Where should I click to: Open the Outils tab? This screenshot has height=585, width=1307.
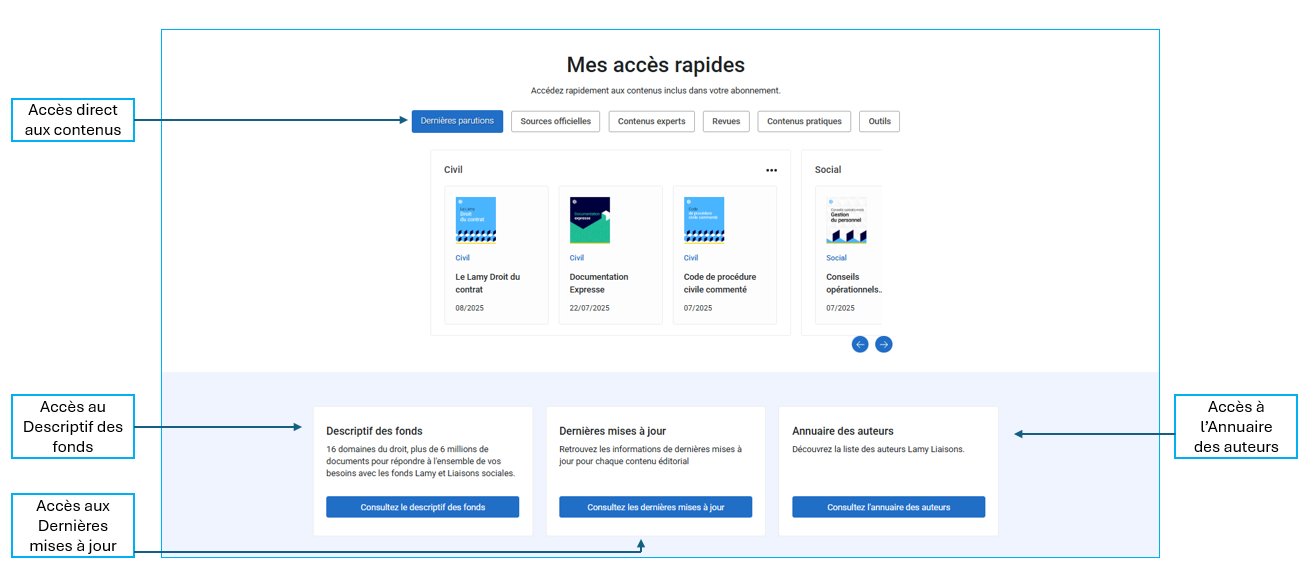879,120
